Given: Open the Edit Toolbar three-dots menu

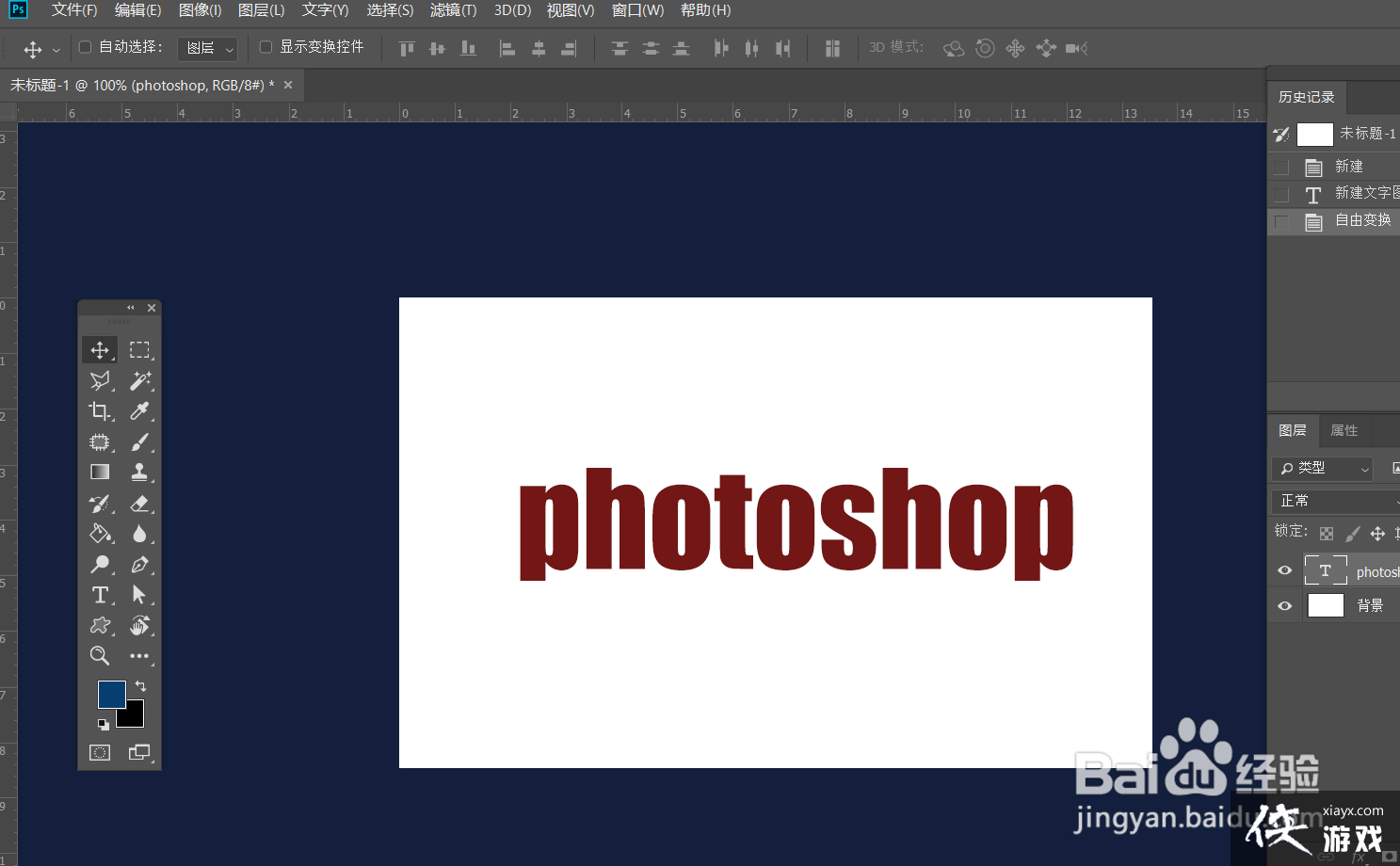Looking at the screenshot, I should point(139,655).
